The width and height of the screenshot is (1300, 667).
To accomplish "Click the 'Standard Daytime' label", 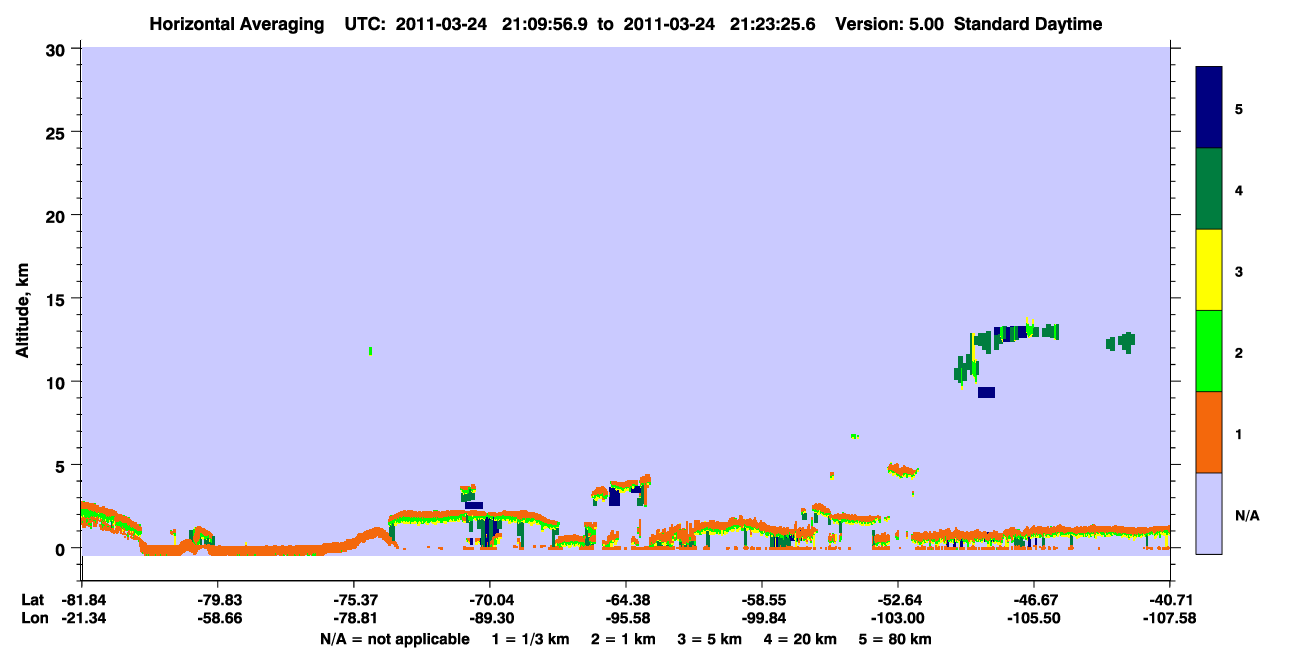I will pyautogui.click(x=1028, y=24).
